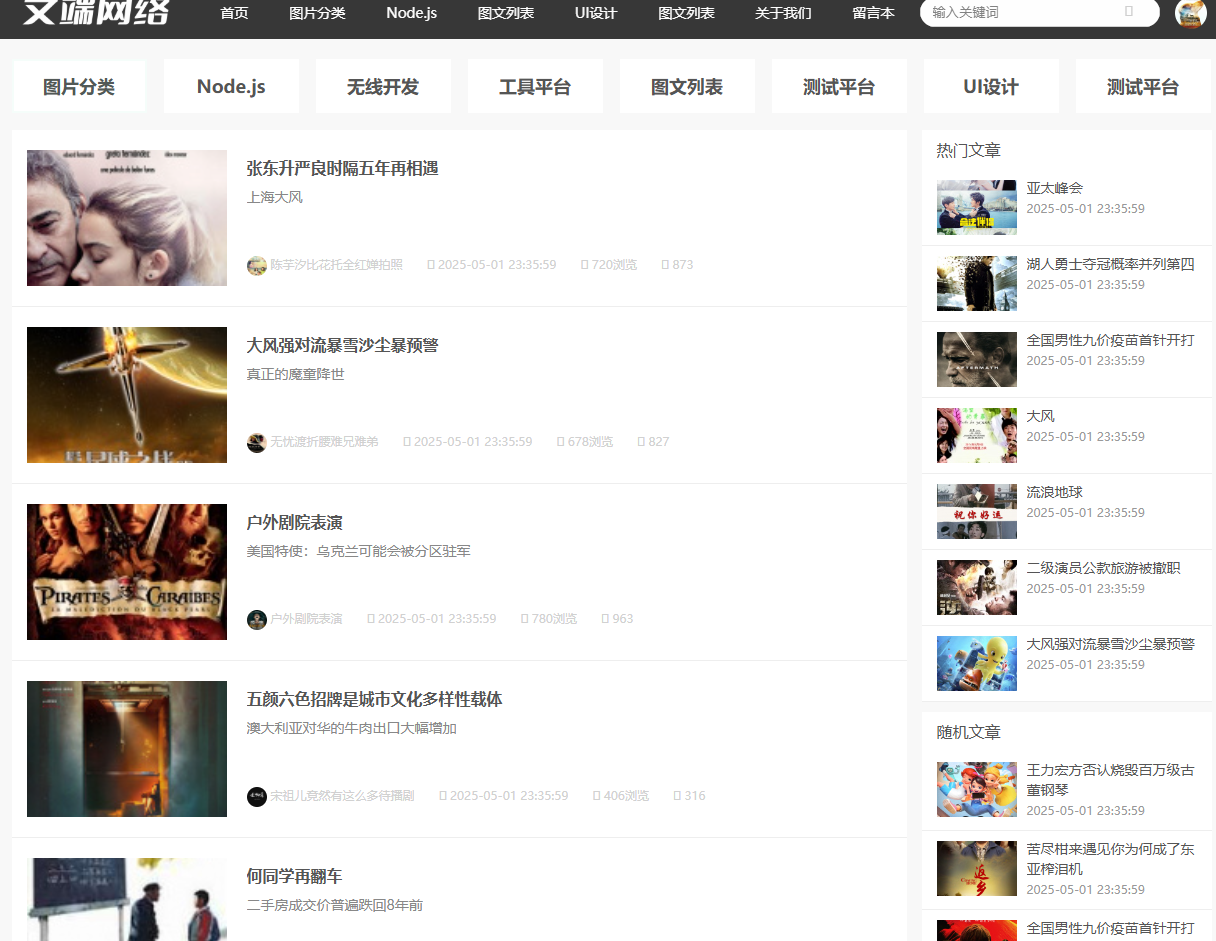Image resolution: width=1216 pixels, height=941 pixels.
Task: Open hot article 湖人勇士夺冠概率并列第四
Action: pyautogui.click(x=1111, y=264)
